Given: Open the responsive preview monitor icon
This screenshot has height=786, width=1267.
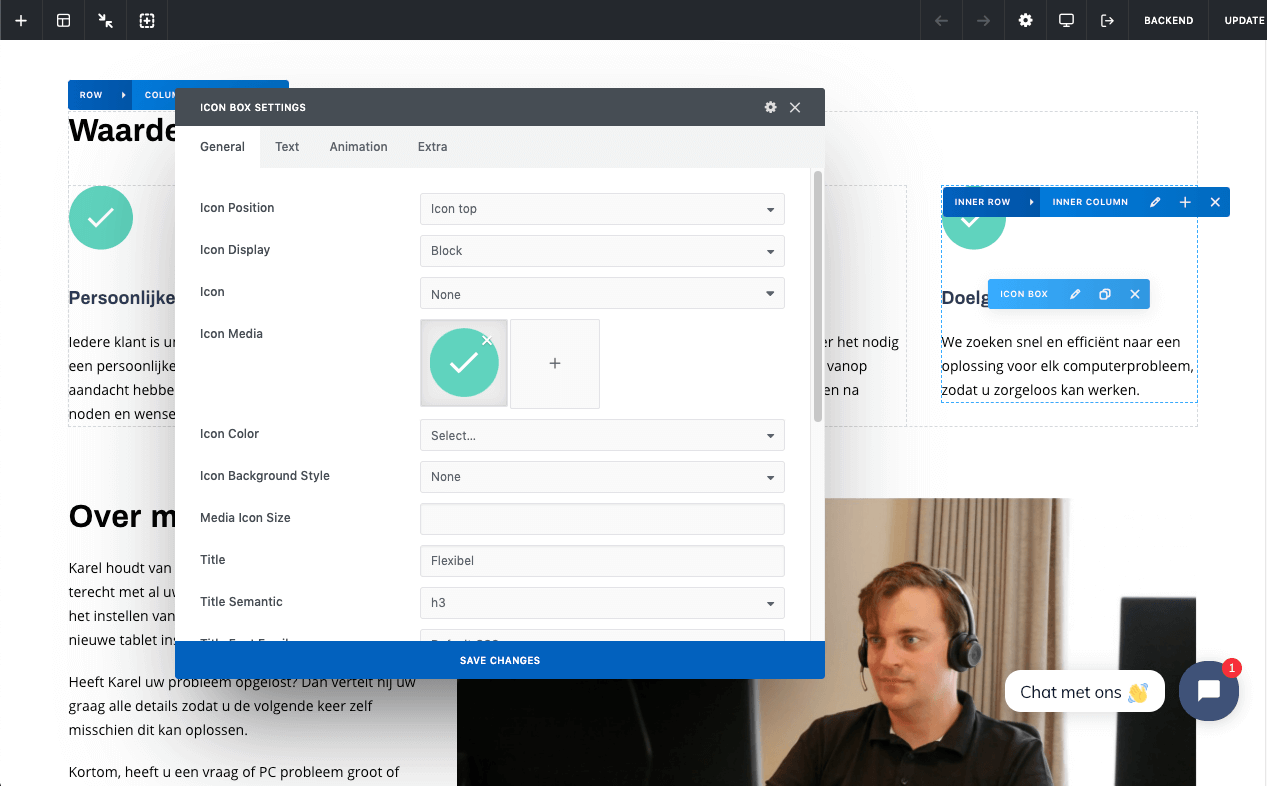Looking at the screenshot, I should (1067, 20).
